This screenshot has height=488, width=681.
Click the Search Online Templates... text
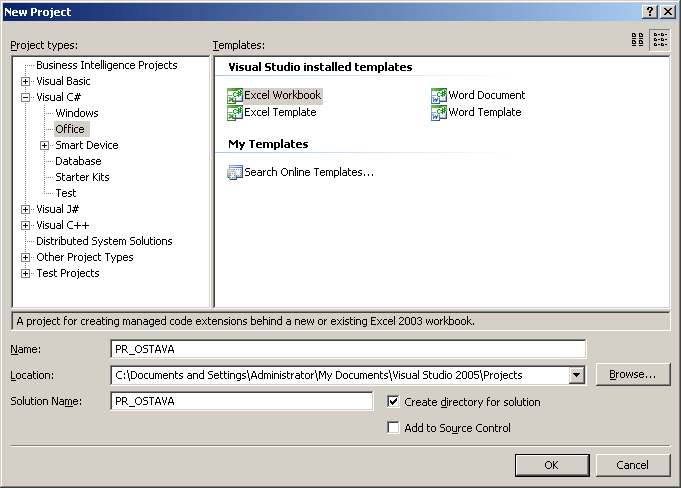tap(309, 172)
